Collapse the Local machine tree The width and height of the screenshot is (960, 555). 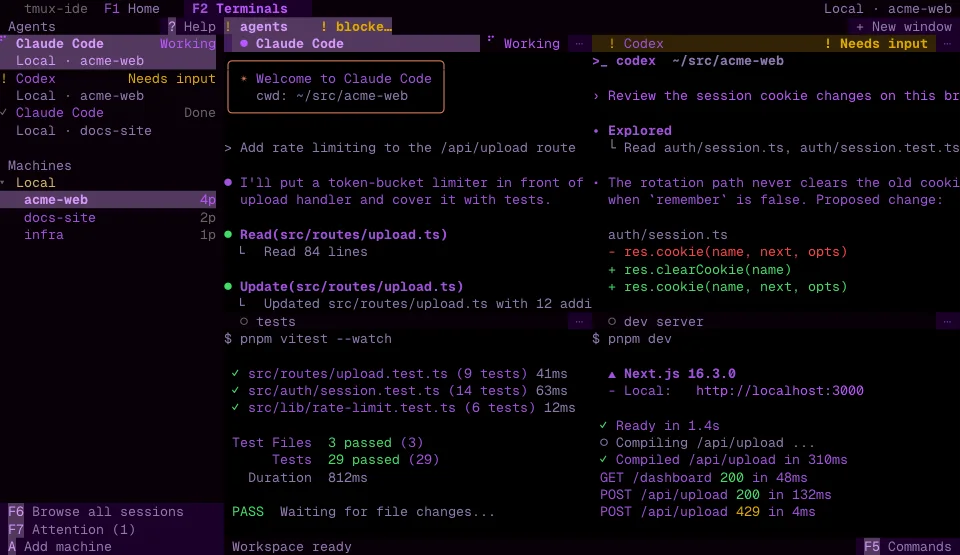tap(3, 183)
